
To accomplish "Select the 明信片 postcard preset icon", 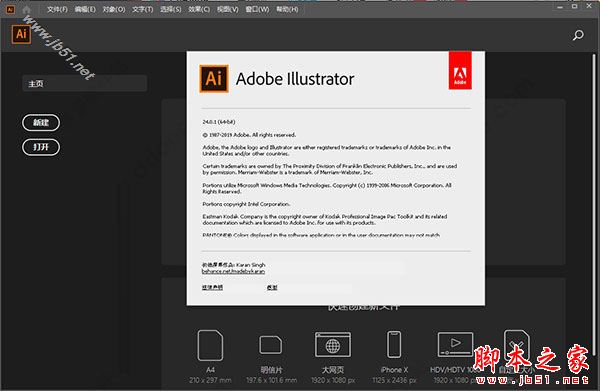I will tap(271, 345).
